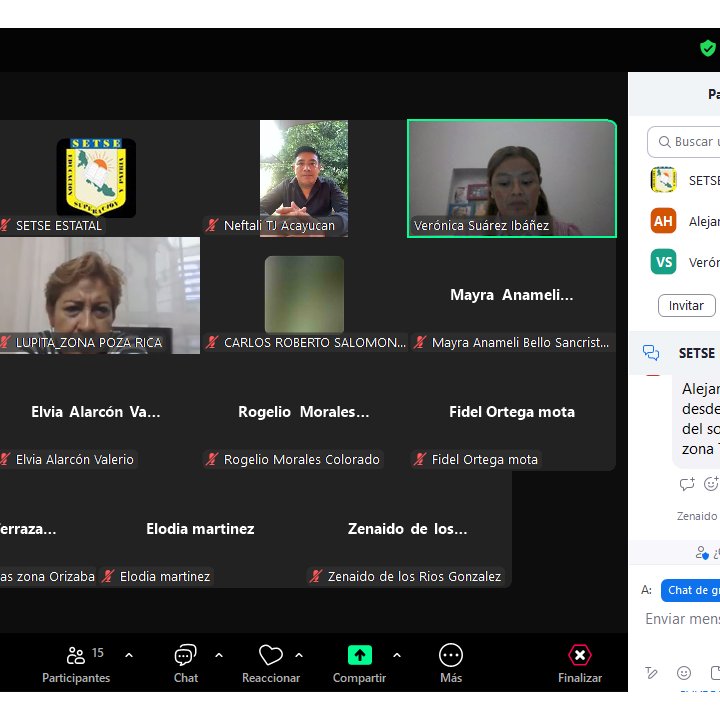Click the green Compartir share icon

[359, 655]
